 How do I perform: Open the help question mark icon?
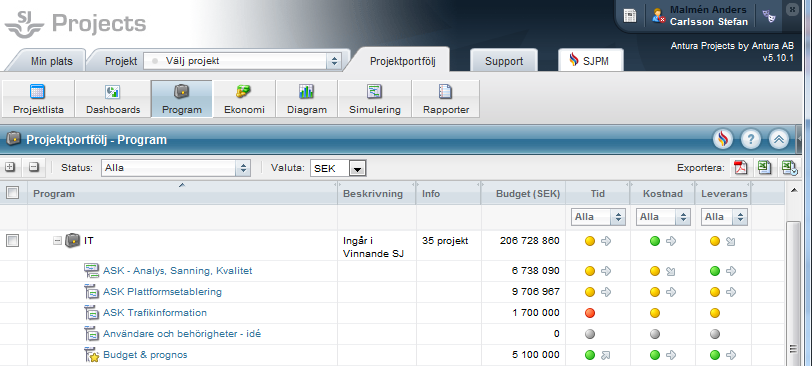coord(750,139)
